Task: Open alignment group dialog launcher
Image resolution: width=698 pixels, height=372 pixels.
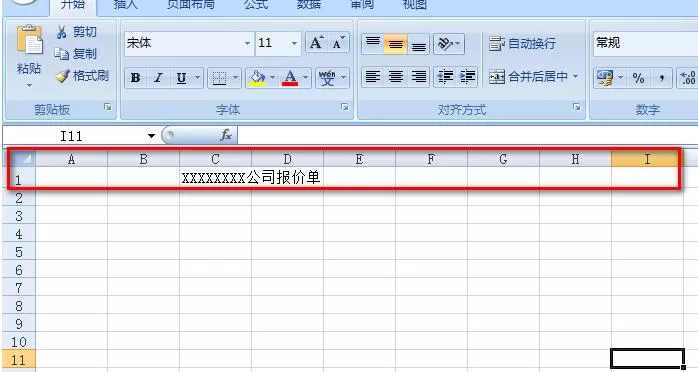Action: coord(576,107)
